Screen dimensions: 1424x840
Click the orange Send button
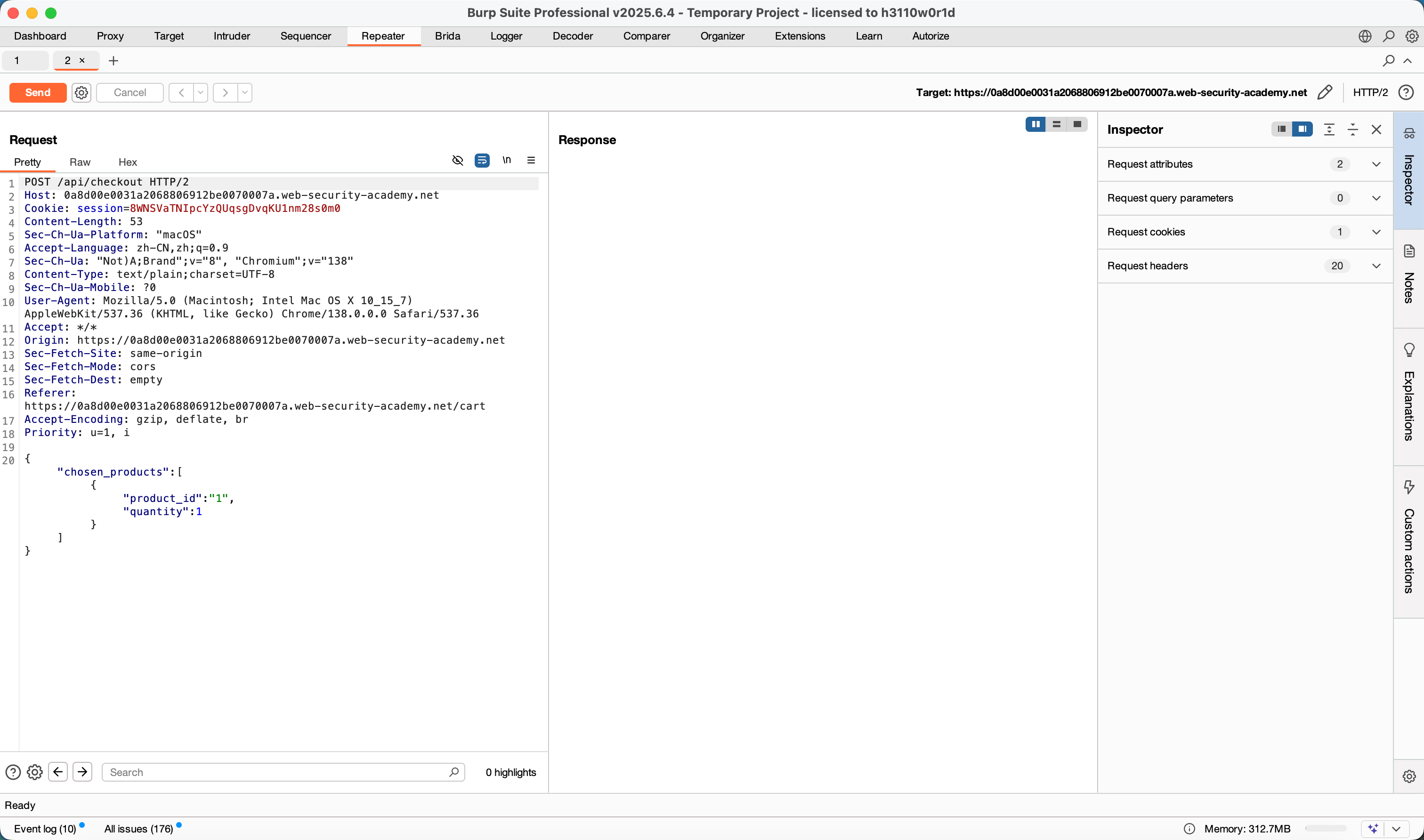pos(38,92)
